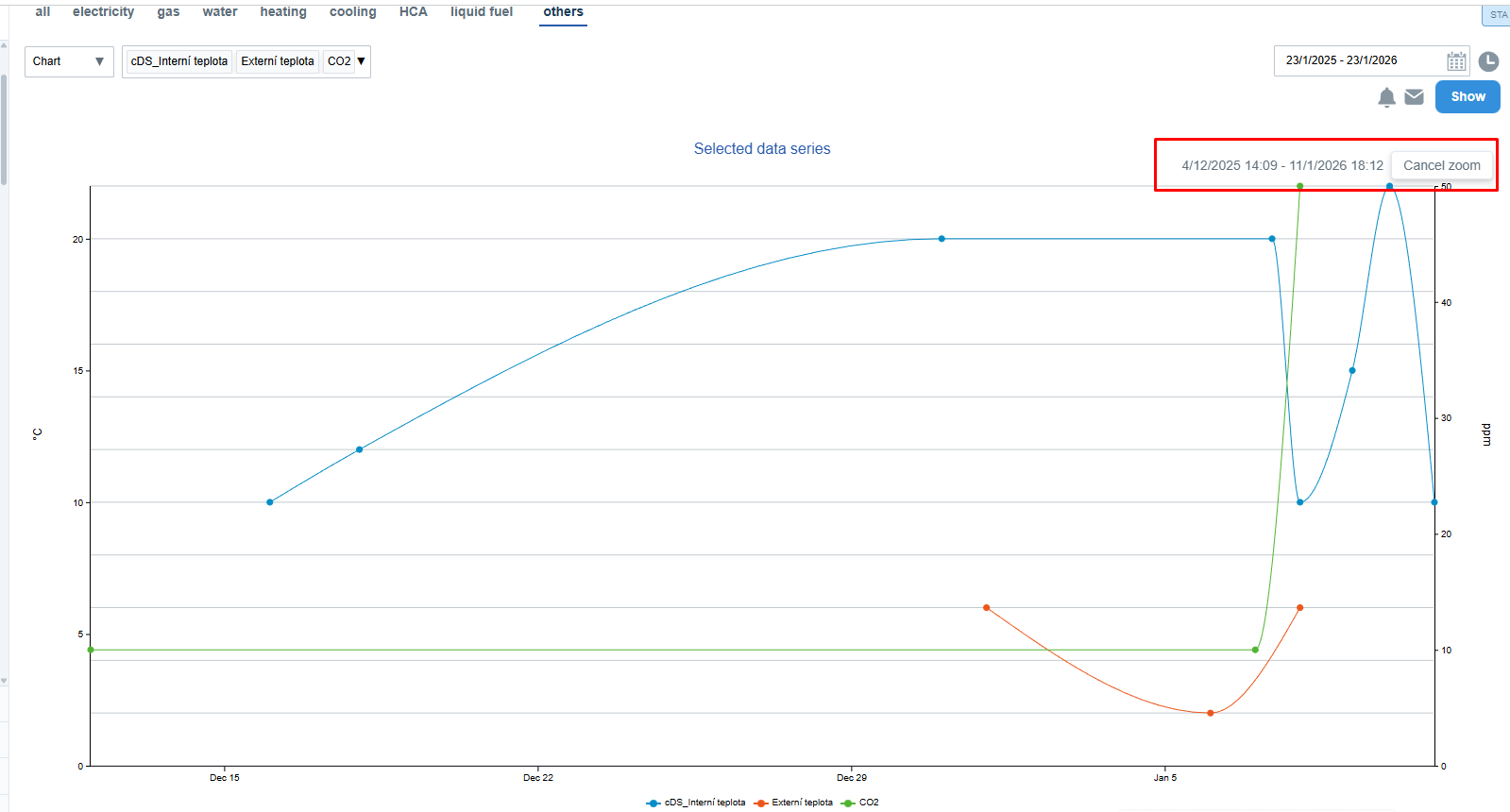Open the Chart view type dropdown
Viewport: 1510px width, 812px height.
pyautogui.click(x=69, y=61)
